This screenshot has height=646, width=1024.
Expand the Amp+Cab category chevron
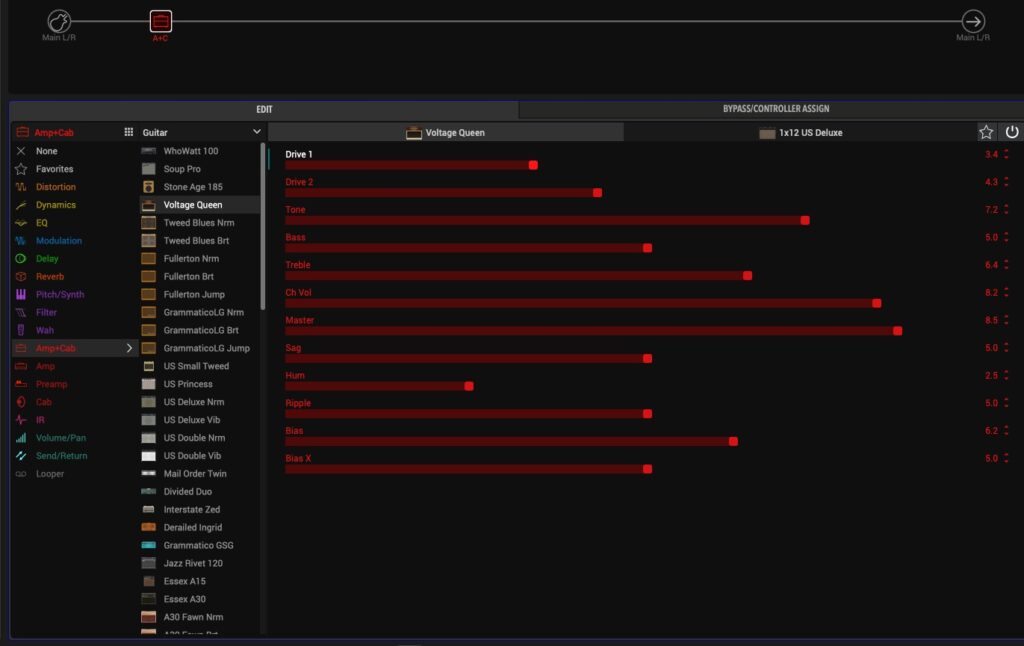(129, 348)
